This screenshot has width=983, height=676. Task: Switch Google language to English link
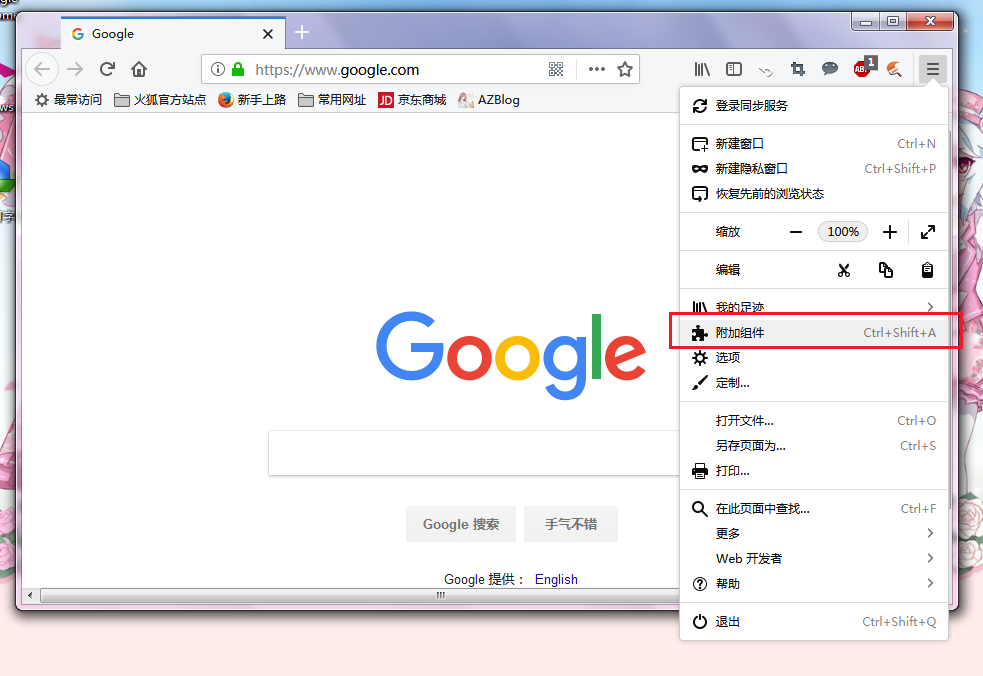pos(556,579)
